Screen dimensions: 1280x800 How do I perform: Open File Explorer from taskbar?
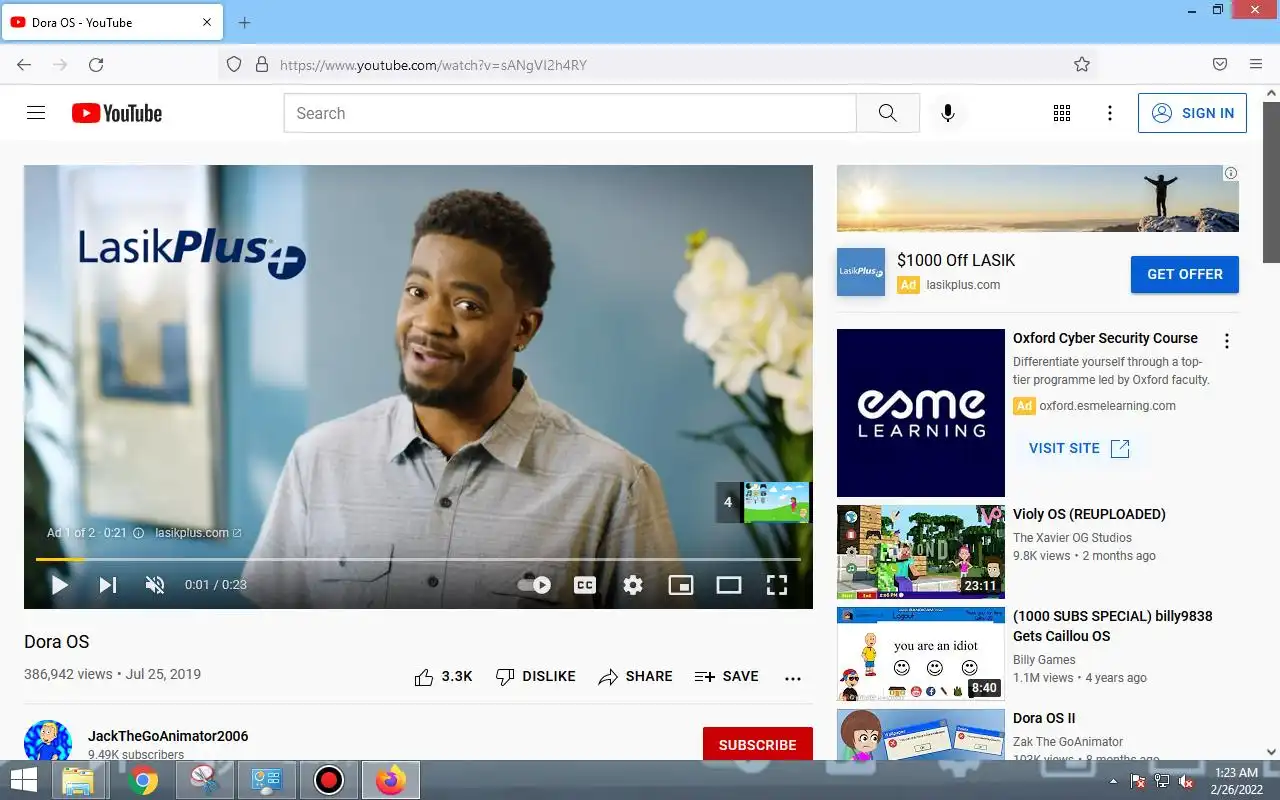[78, 780]
